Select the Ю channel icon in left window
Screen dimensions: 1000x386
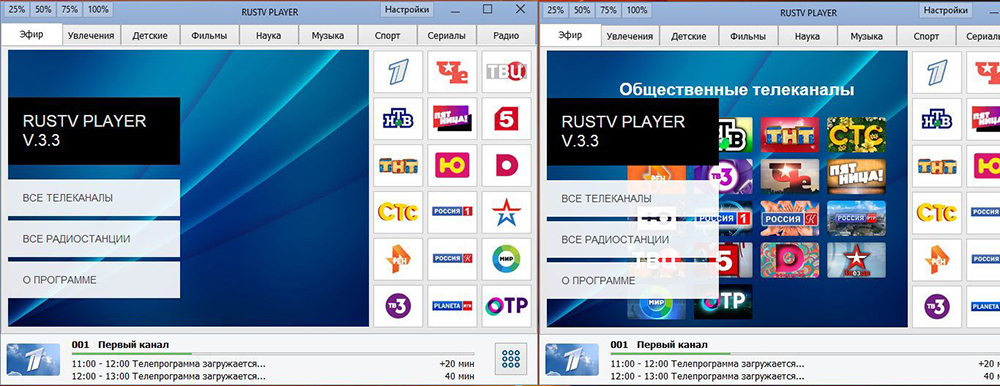452,165
